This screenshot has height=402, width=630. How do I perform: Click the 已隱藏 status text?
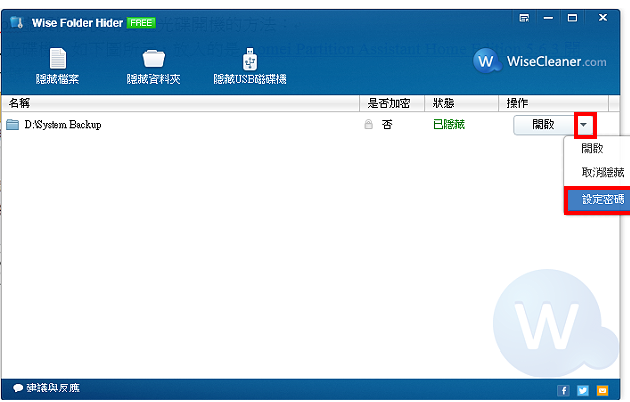(449, 124)
